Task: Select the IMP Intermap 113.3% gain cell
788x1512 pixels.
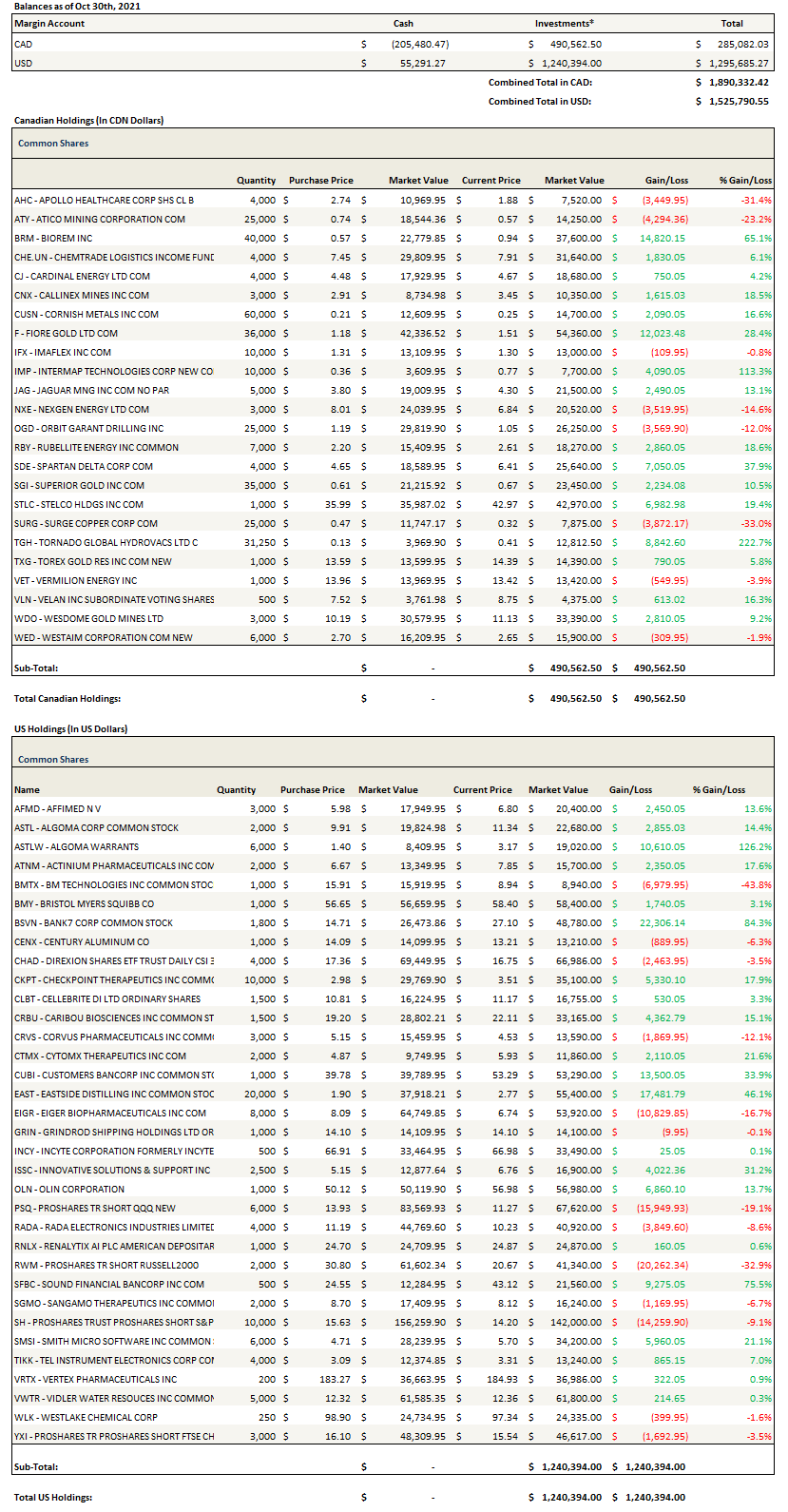Action: click(x=757, y=372)
